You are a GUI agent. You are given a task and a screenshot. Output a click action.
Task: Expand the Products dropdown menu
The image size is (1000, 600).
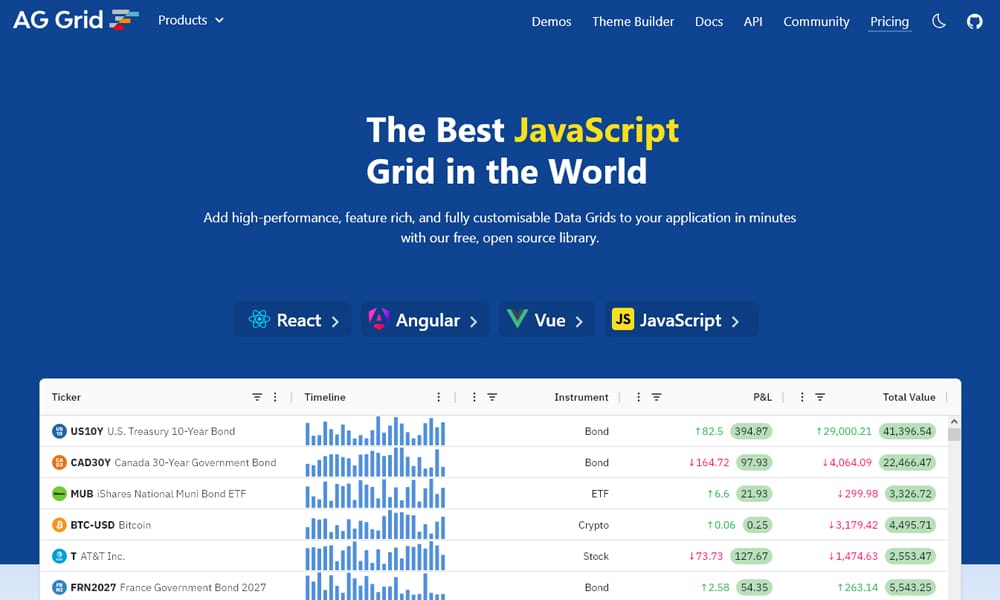click(191, 20)
